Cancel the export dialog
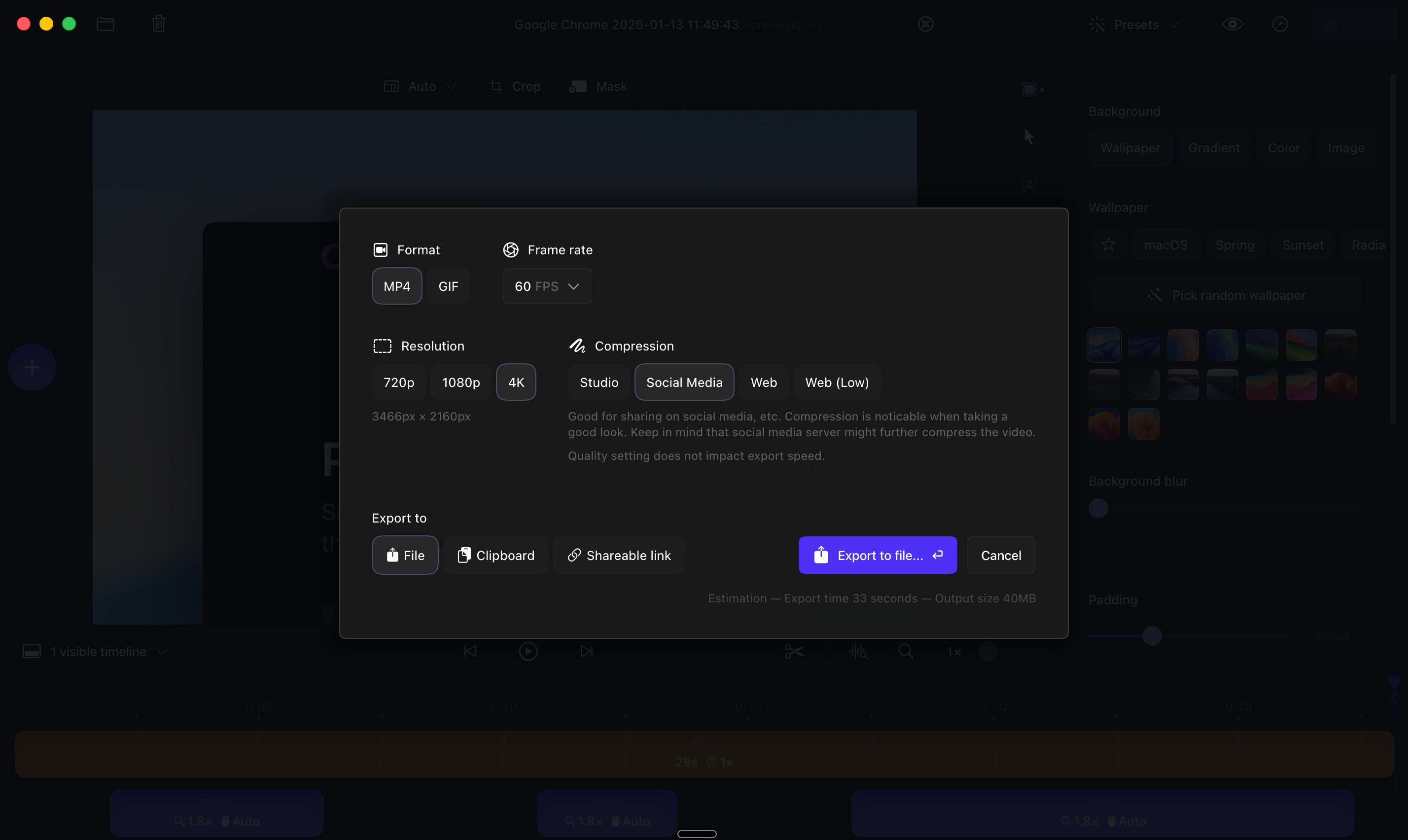Viewport: 1408px width, 840px height. pos(1000,555)
